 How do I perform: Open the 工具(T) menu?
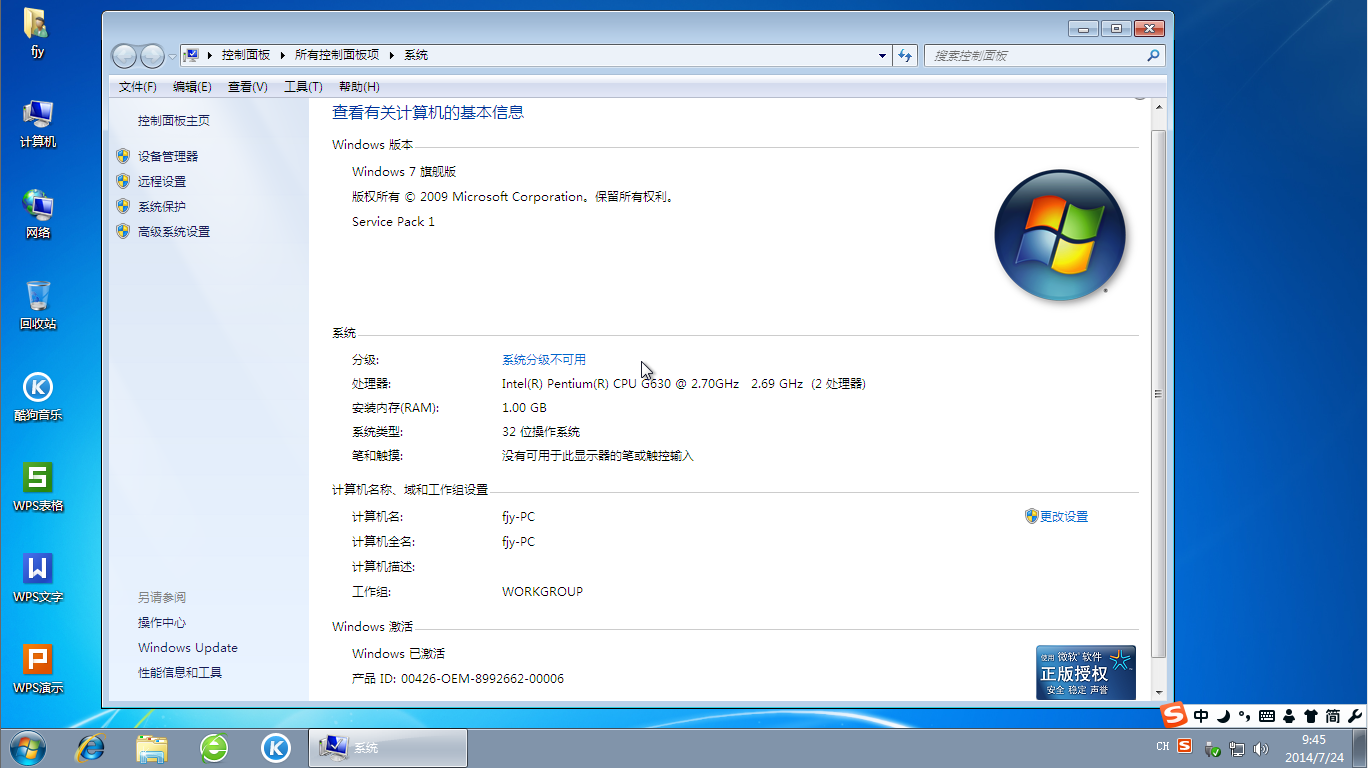pos(303,87)
